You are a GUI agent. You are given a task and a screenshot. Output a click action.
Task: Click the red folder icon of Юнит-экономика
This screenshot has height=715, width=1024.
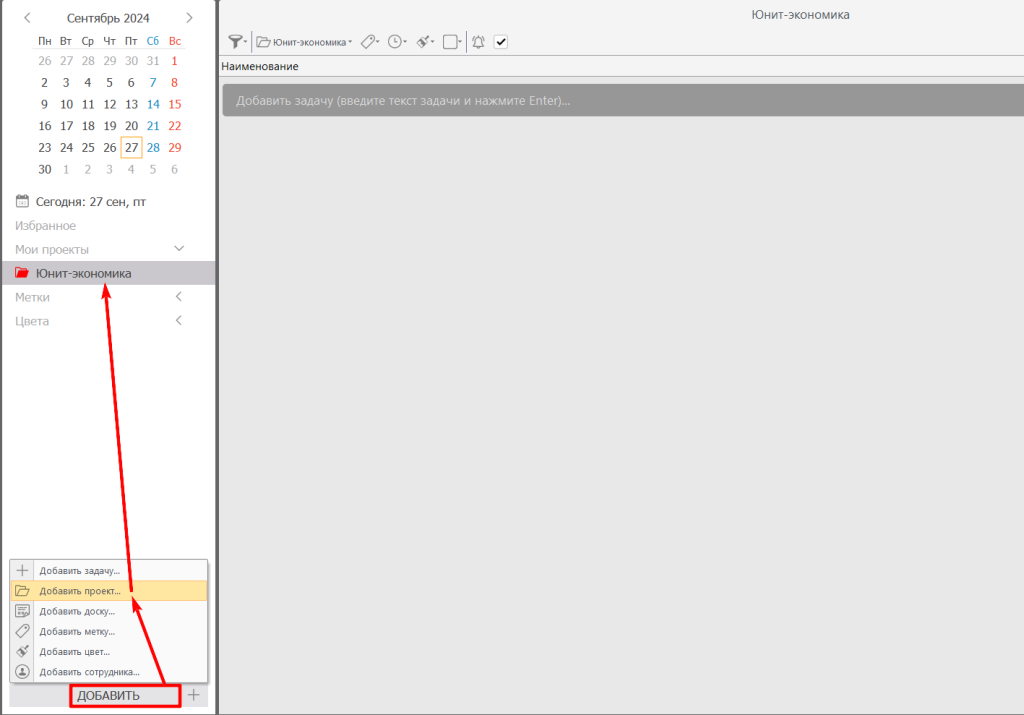(22, 273)
